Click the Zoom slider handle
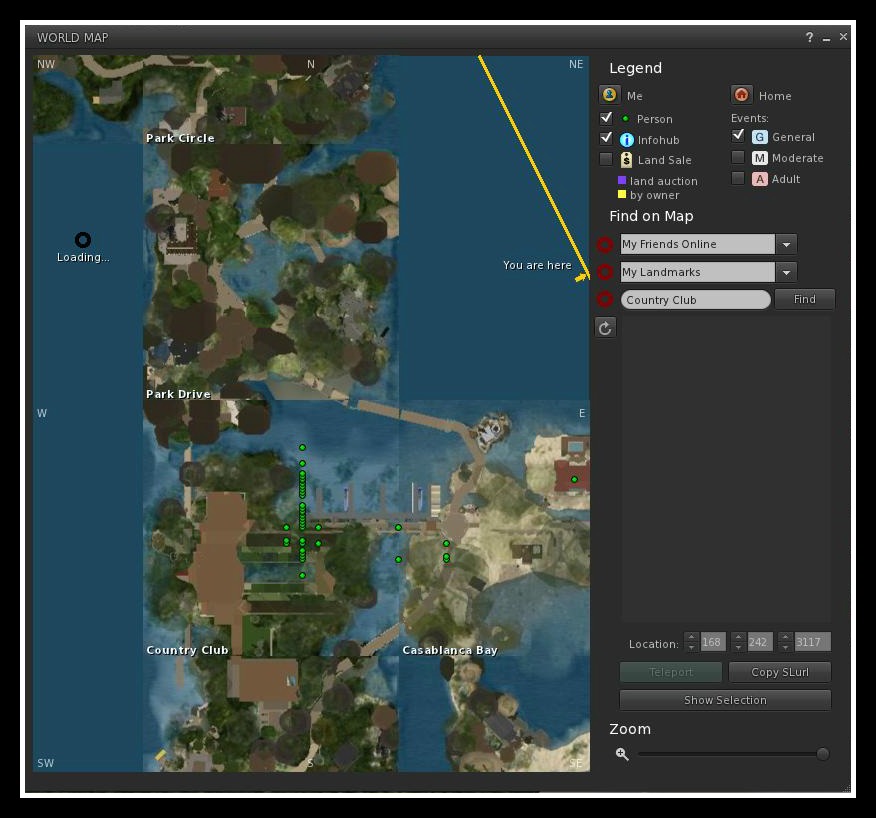 tap(822, 754)
